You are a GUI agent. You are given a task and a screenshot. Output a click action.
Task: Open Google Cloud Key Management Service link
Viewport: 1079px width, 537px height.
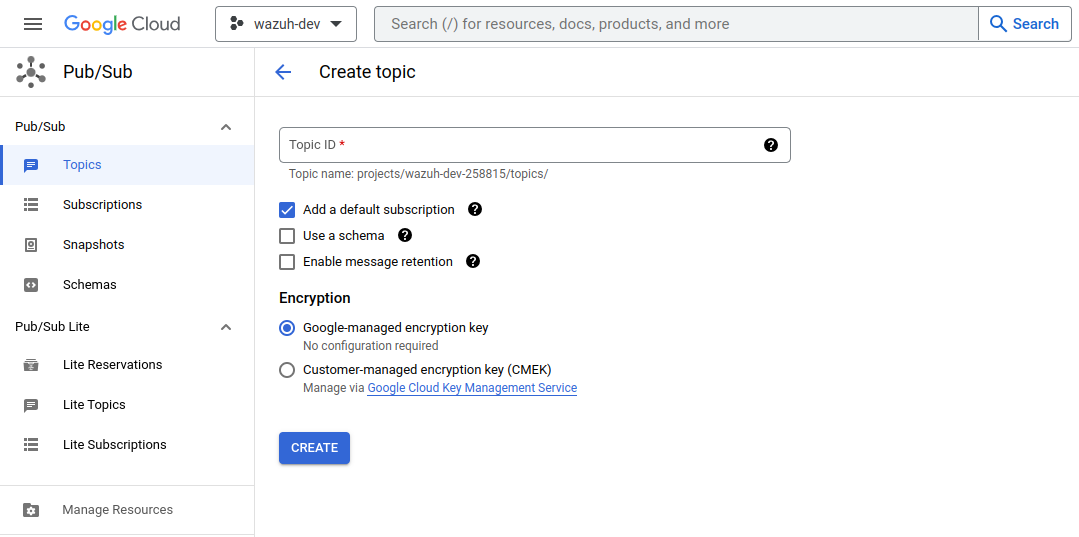(472, 388)
